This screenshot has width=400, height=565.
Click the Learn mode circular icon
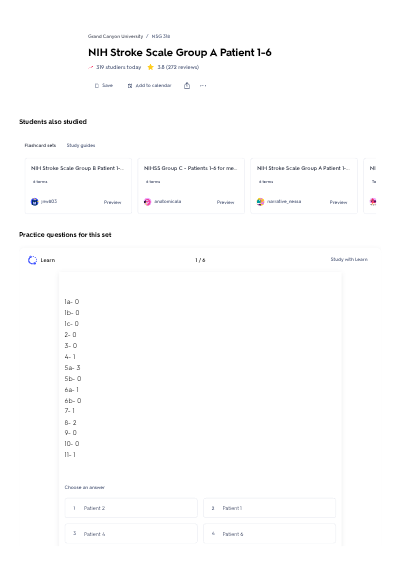pos(32,260)
